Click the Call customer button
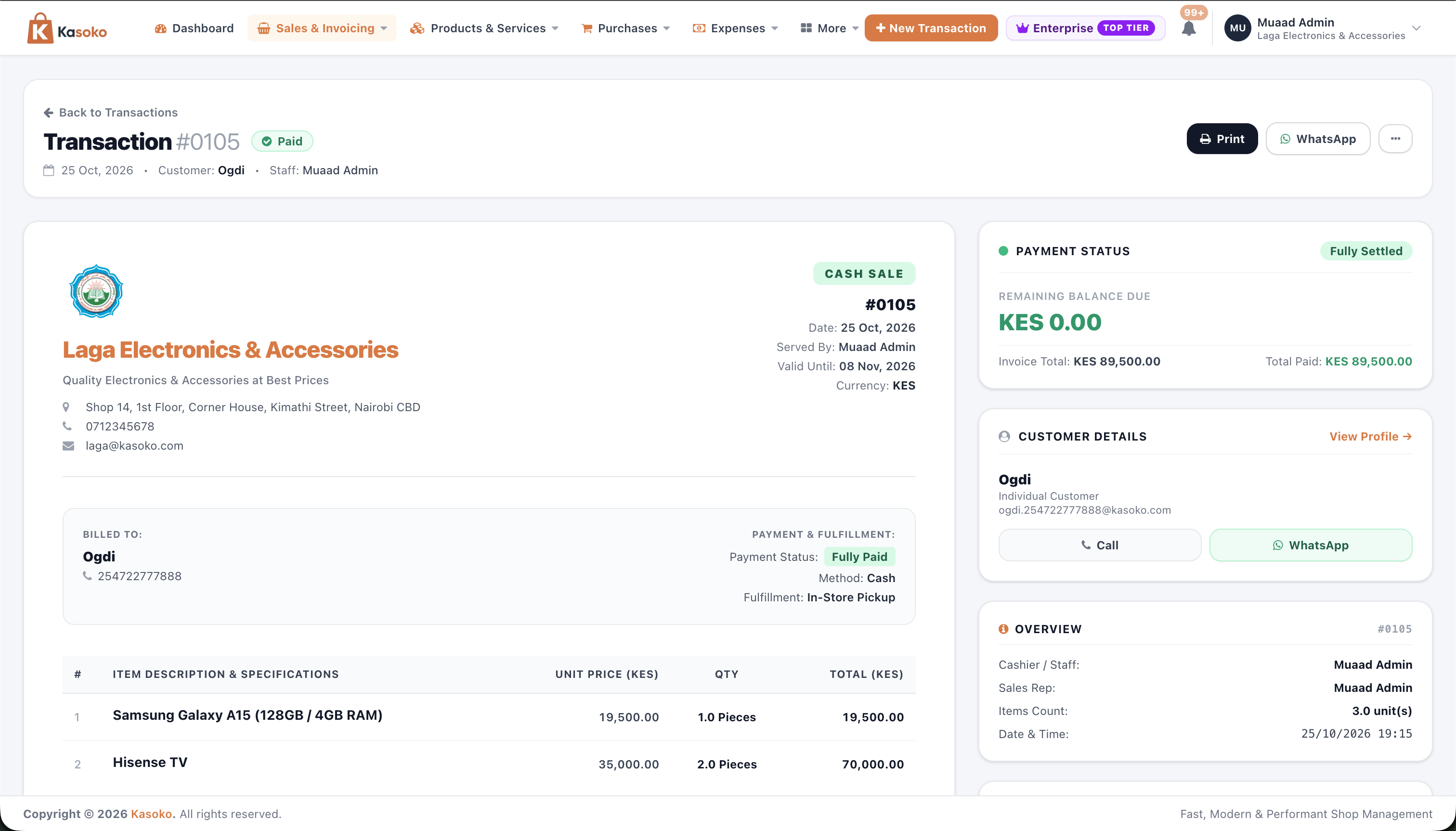The width and height of the screenshot is (1456, 831). pyautogui.click(x=1100, y=545)
